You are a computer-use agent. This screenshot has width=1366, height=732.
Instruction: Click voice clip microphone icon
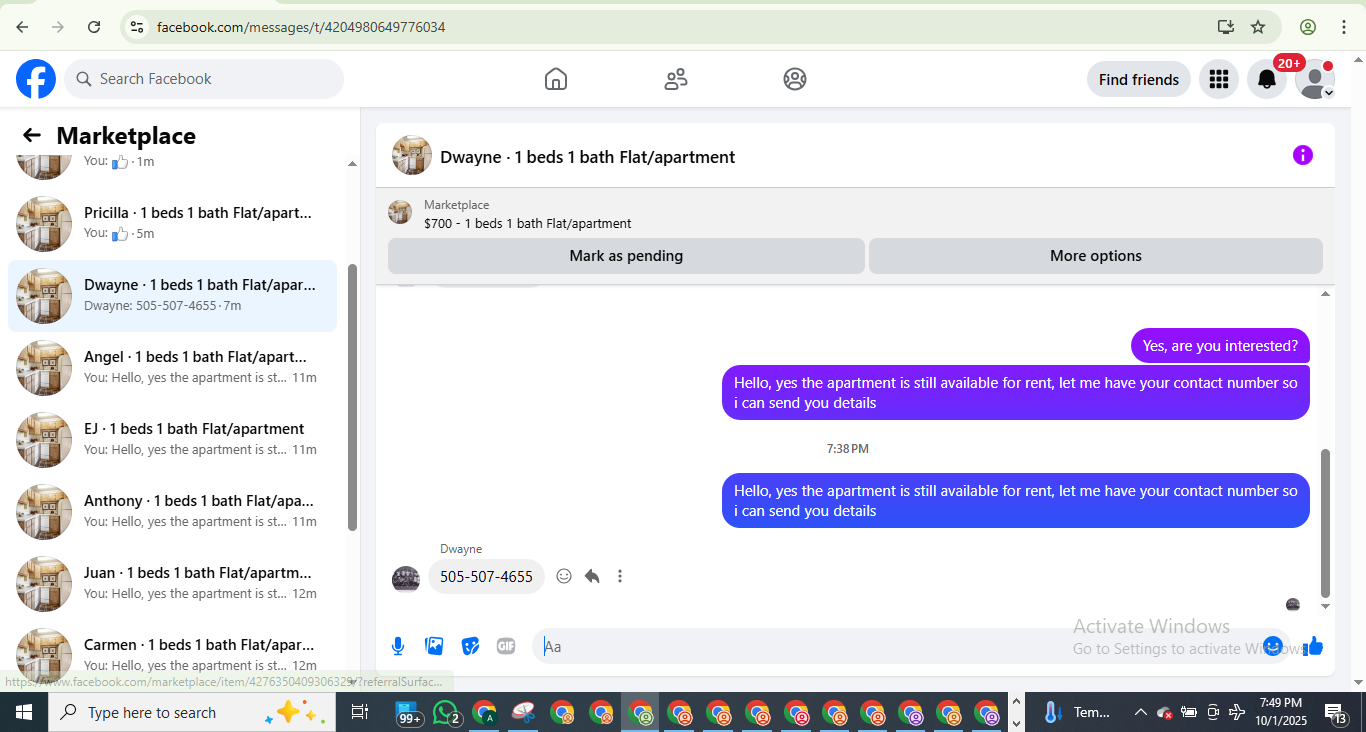398,646
